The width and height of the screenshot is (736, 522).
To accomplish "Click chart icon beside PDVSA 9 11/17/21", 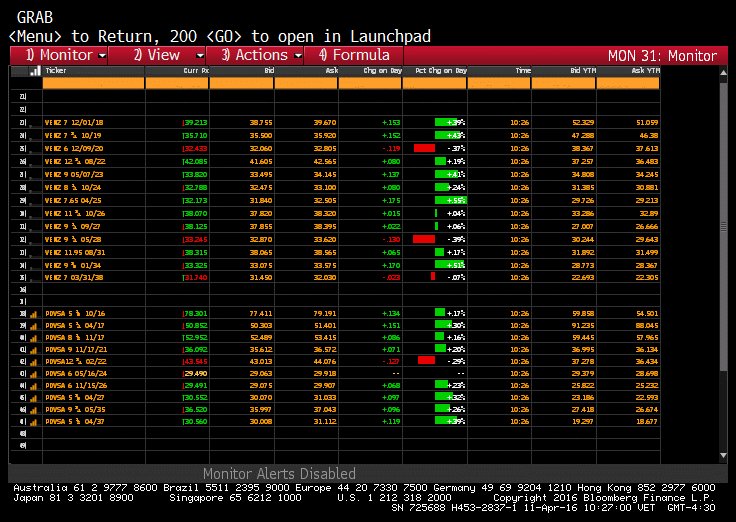I will point(35,349).
